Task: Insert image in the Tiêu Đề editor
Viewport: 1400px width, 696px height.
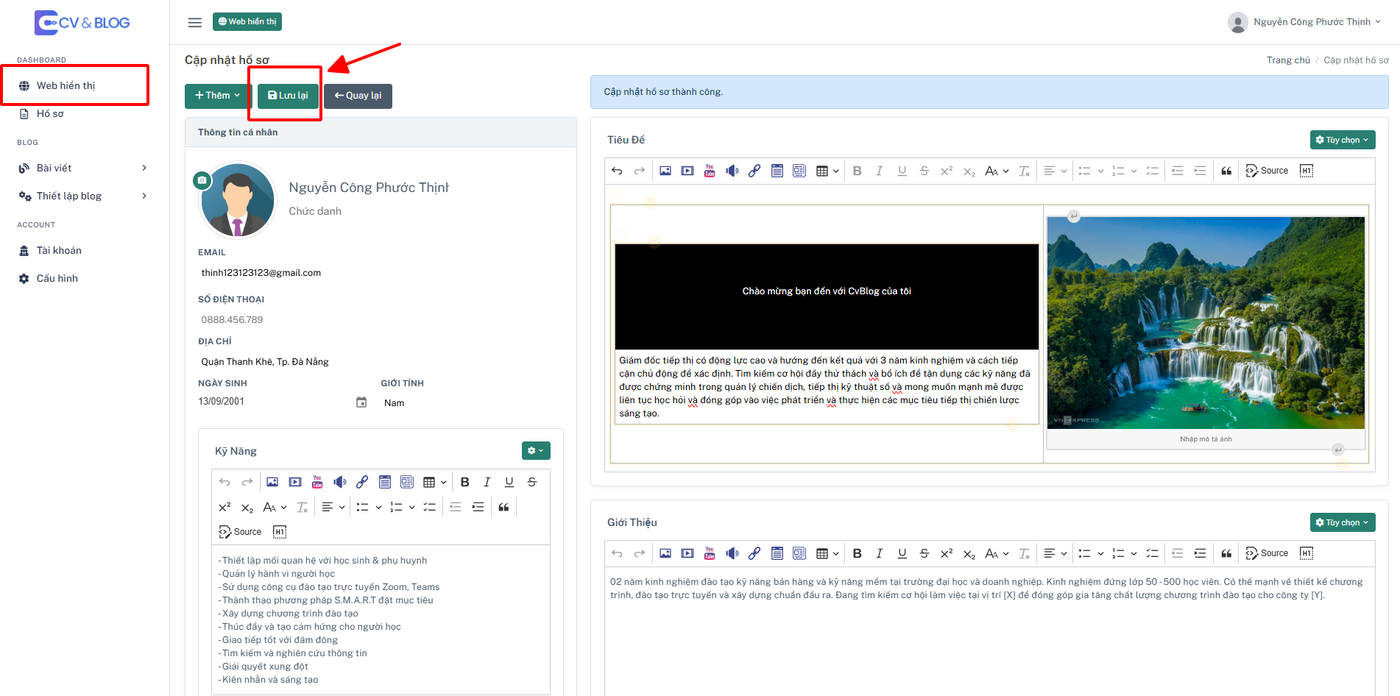Action: [x=665, y=171]
